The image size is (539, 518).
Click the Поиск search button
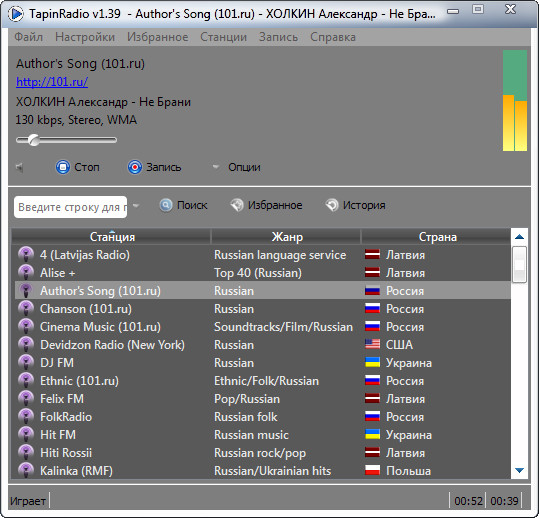(183, 205)
